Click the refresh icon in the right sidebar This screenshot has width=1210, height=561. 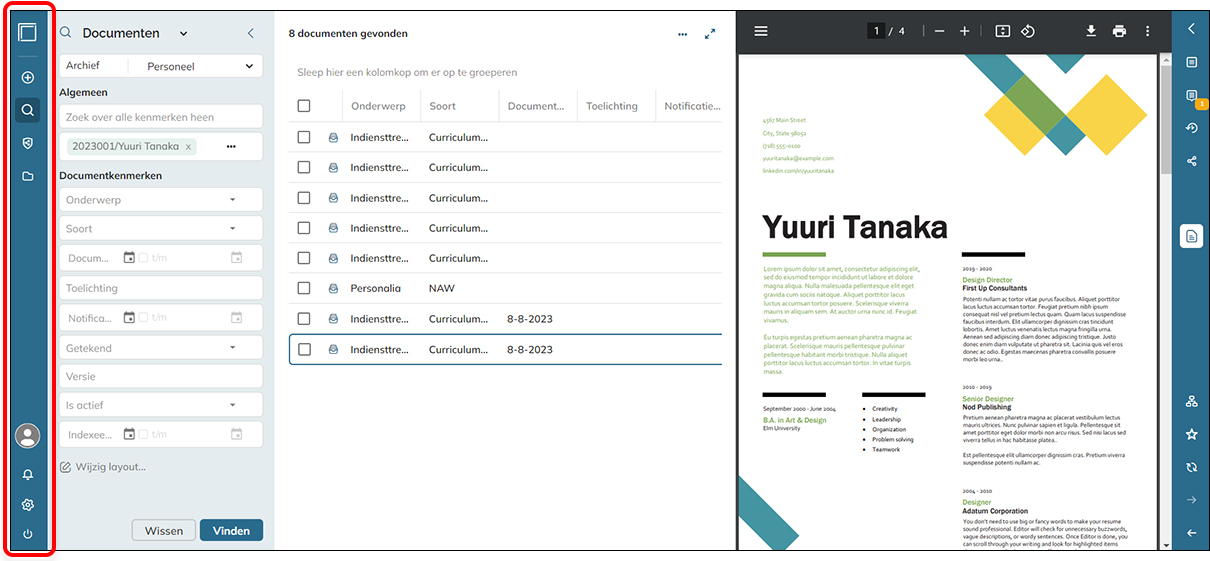[1192, 467]
